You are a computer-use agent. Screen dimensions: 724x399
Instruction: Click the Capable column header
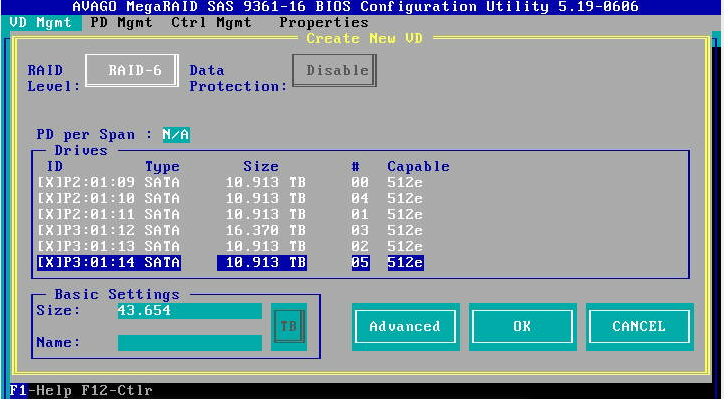[x=418, y=166]
